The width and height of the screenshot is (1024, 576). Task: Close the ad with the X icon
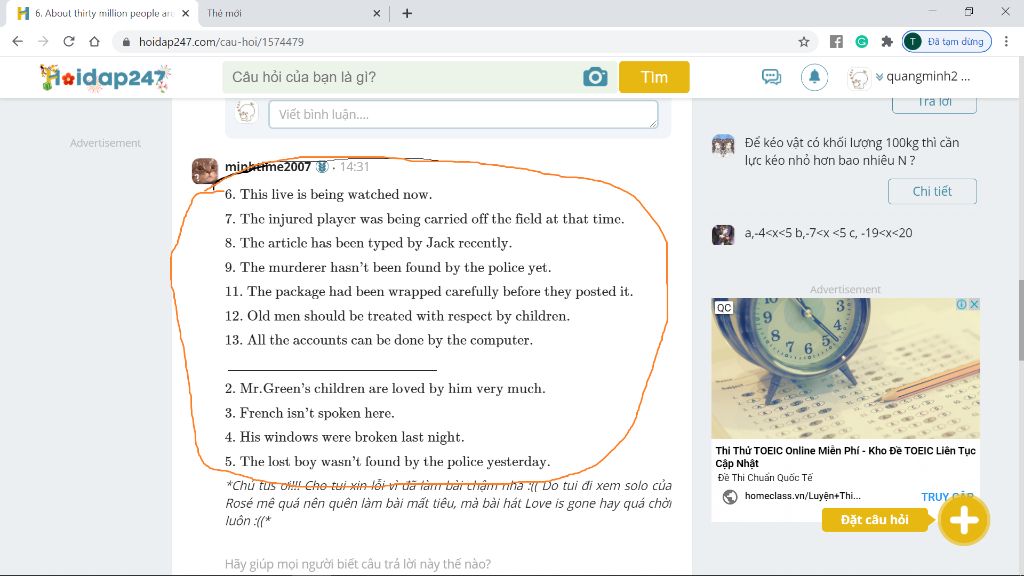click(974, 304)
